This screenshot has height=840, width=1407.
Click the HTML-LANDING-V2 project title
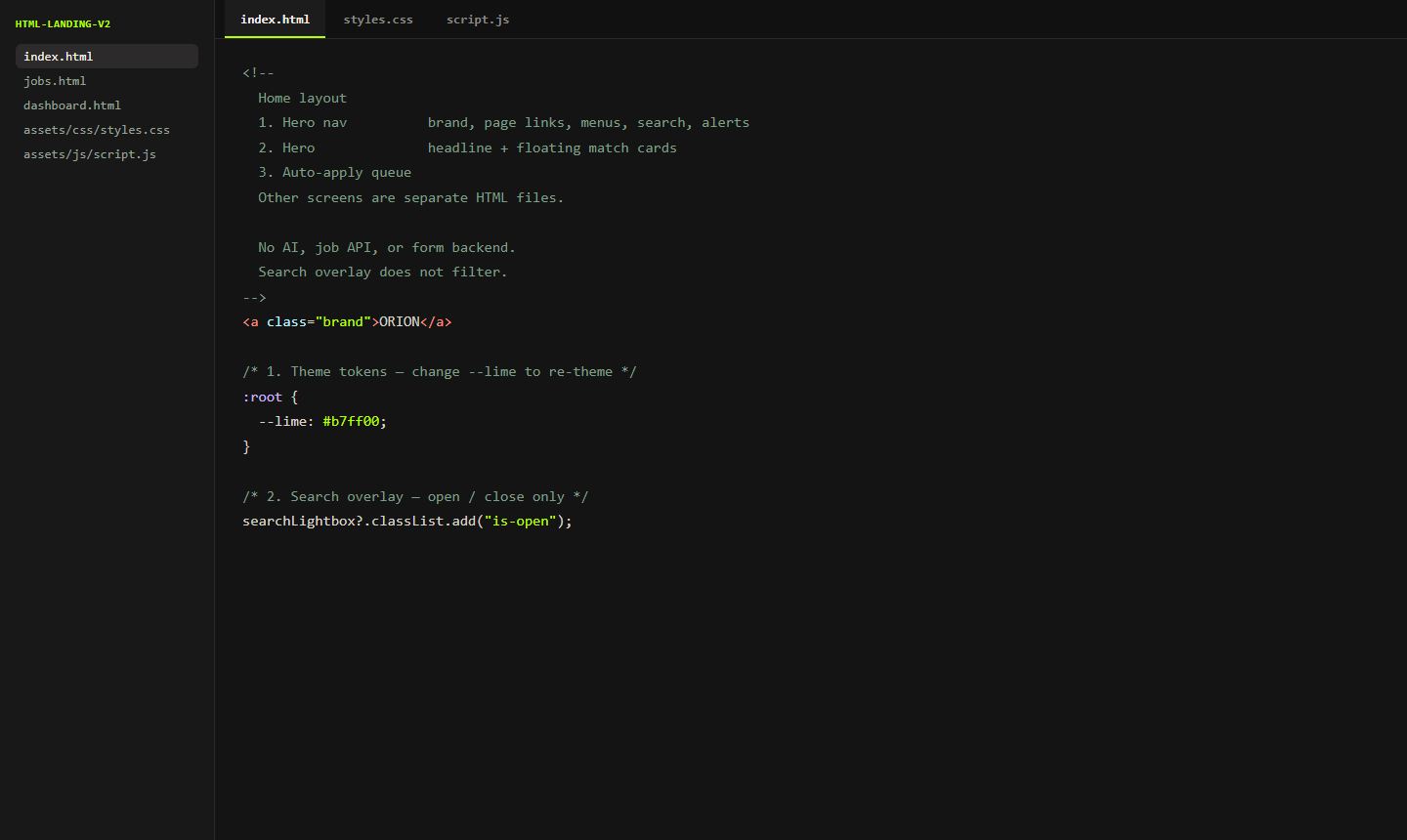click(63, 23)
